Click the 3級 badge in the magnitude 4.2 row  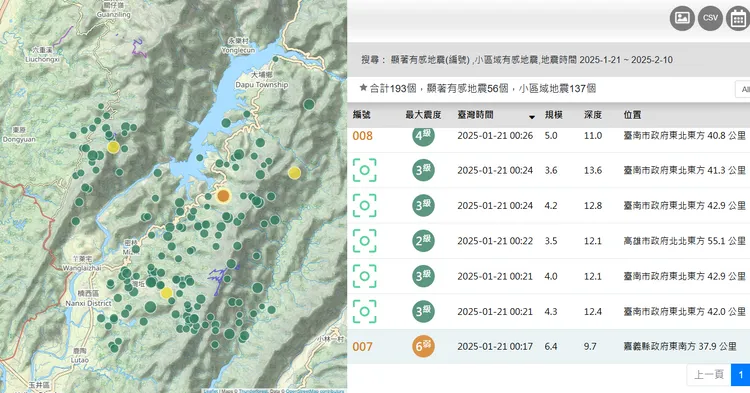pos(423,206)
